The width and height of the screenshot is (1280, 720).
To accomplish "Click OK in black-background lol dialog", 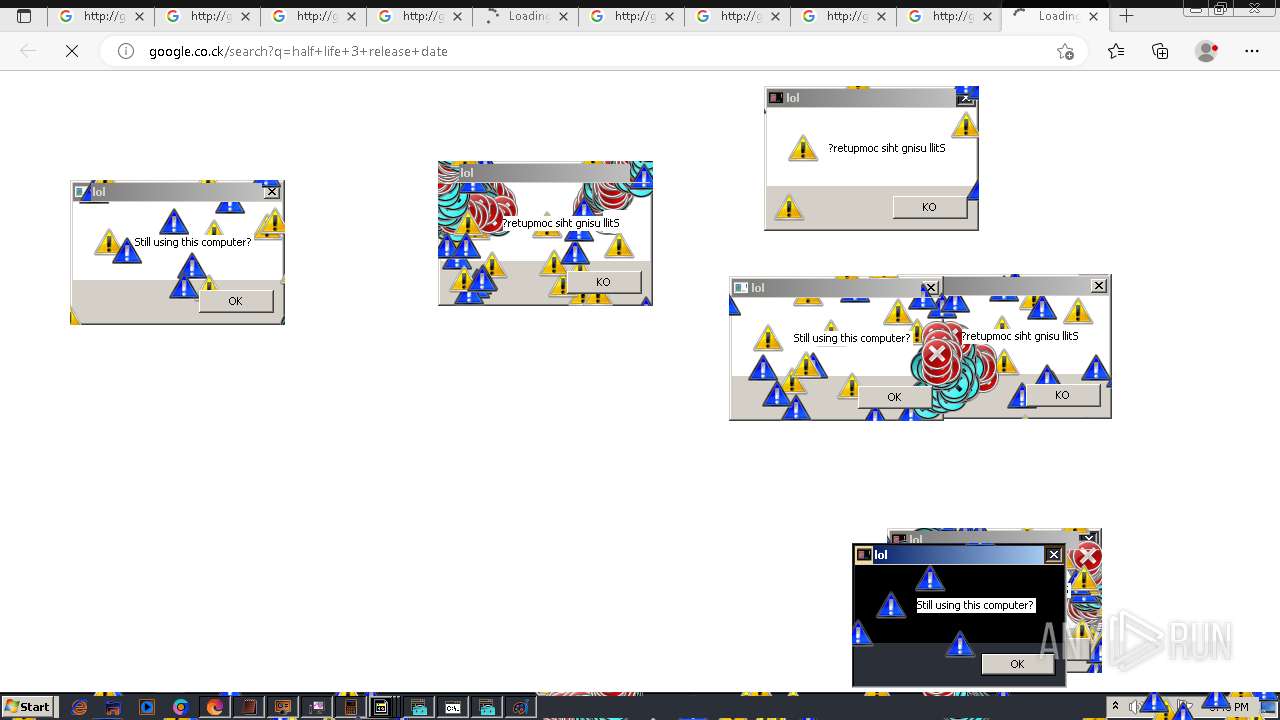I will click(x=1017, y=664).
